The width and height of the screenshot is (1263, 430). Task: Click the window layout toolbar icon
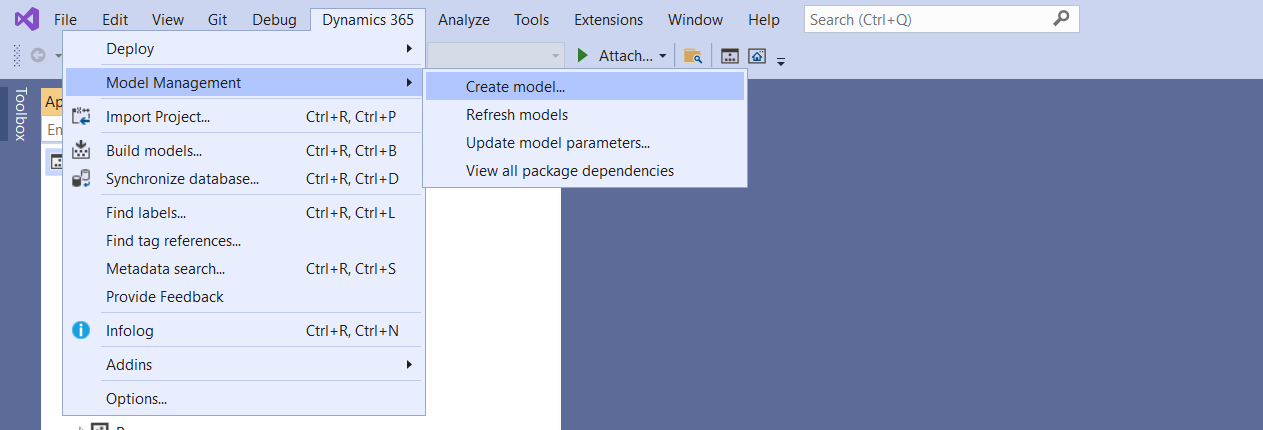click(x=731, y=56)
